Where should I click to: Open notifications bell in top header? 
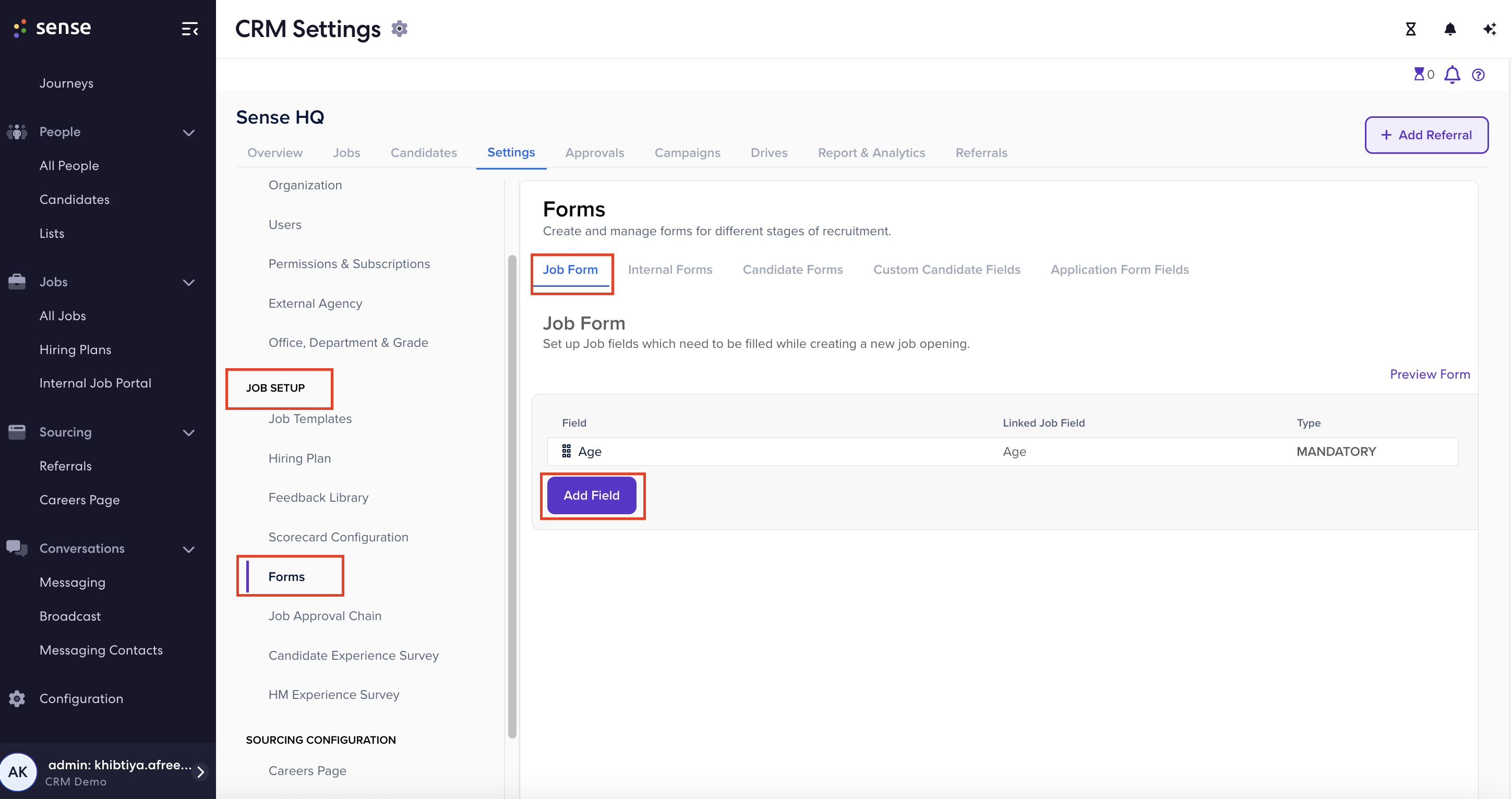pos(1450,29)
